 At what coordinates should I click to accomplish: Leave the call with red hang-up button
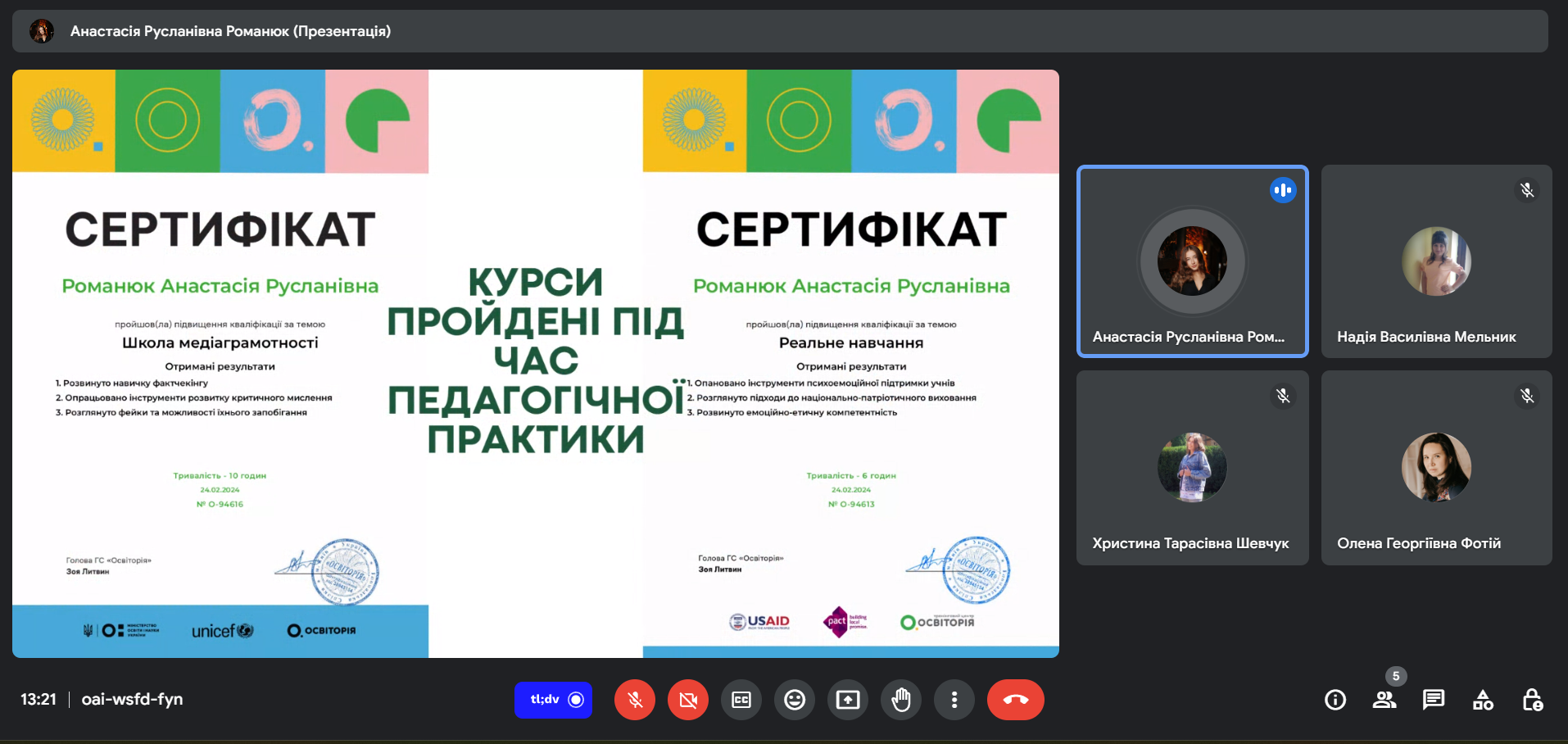[x=1016, y=700]
